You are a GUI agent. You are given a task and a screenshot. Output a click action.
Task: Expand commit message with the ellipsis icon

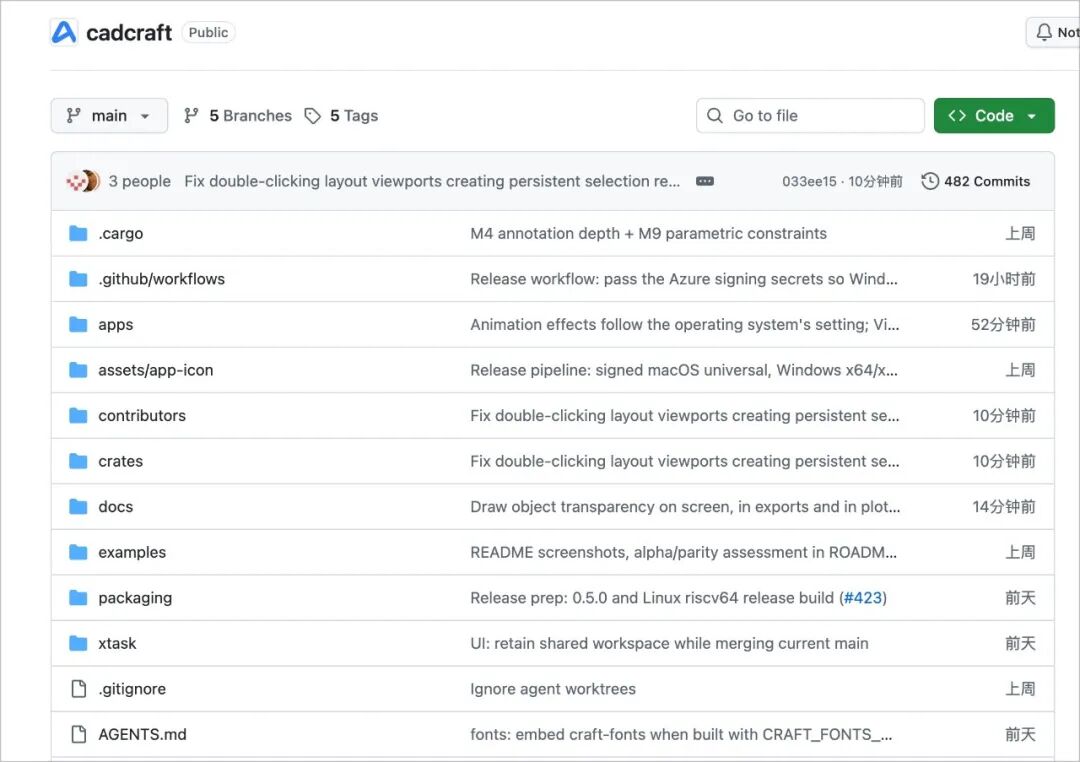click(x=705, y=181)
